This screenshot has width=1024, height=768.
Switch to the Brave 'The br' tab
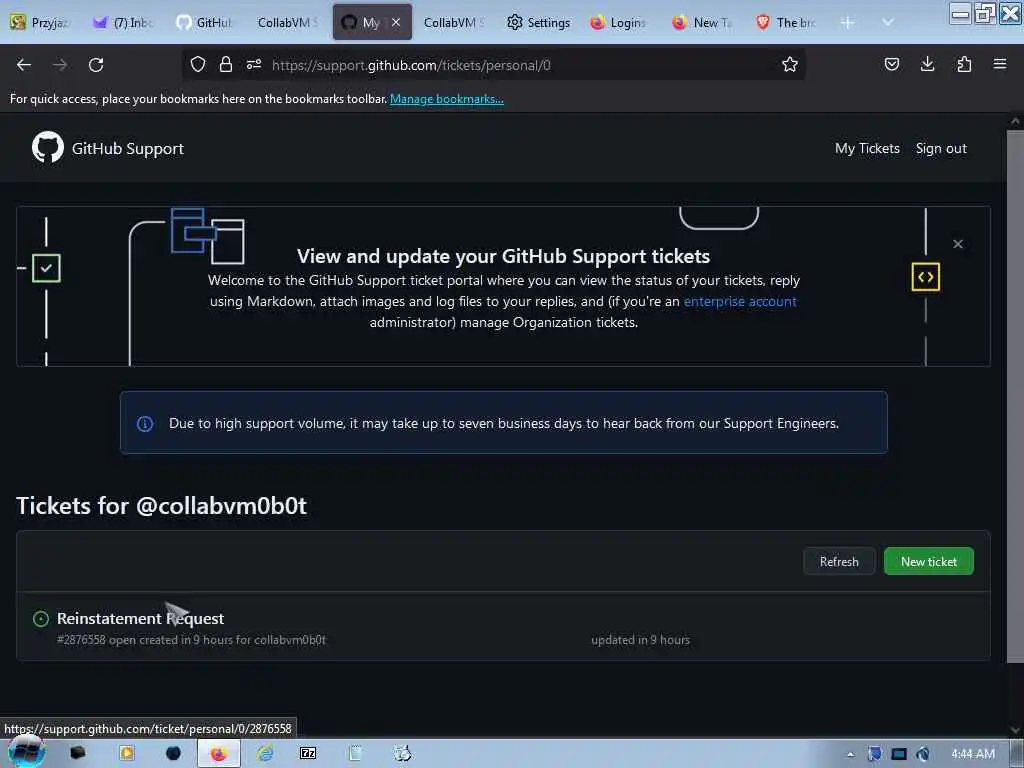coord(786,22)
